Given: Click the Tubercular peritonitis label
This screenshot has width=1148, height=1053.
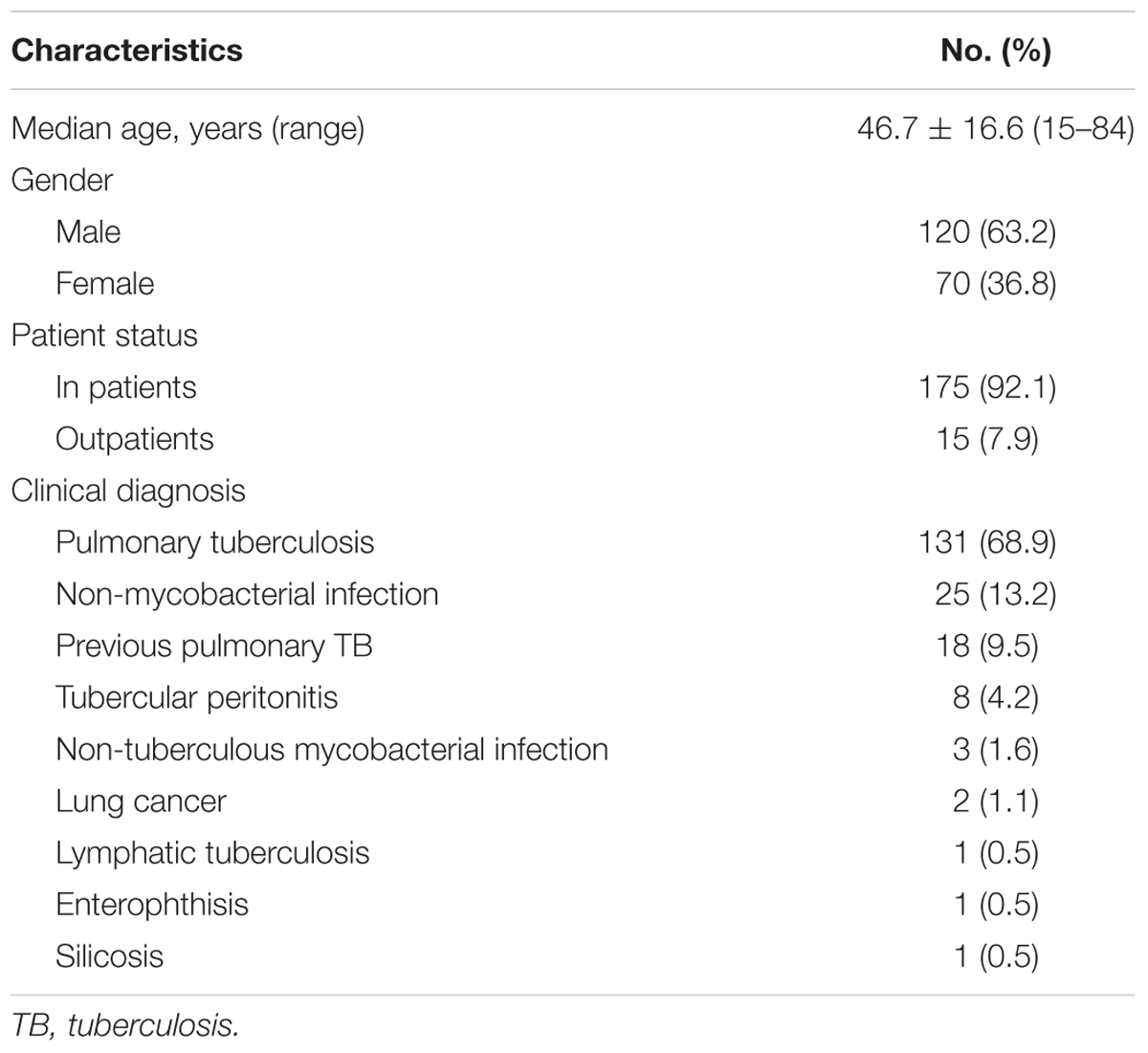Looking at the screenshot, I should pyautogui.click(x=197, y=697).
